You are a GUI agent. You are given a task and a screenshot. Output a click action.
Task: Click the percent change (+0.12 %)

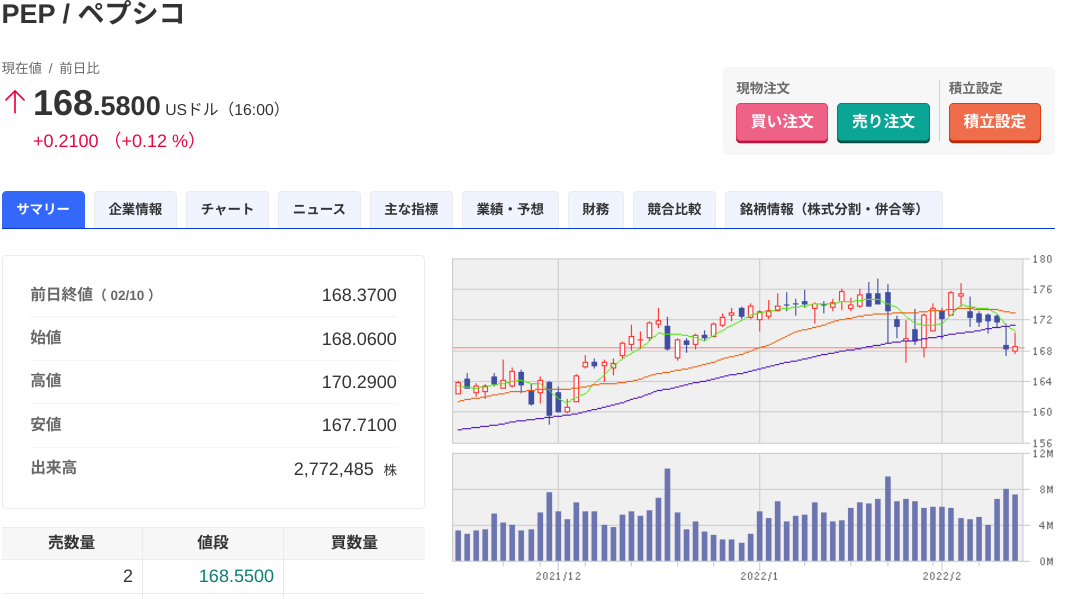pos(155,141)
